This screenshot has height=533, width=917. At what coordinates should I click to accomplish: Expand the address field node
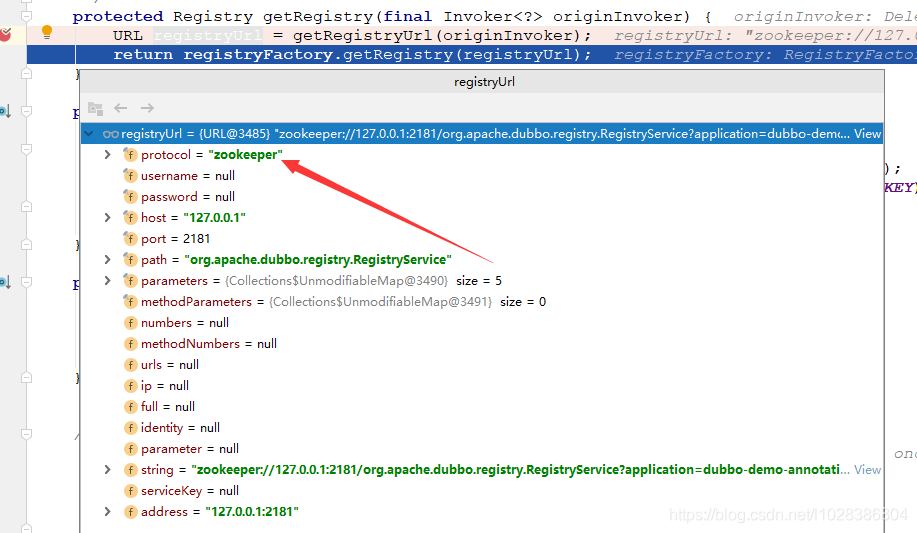coord(108,512)
